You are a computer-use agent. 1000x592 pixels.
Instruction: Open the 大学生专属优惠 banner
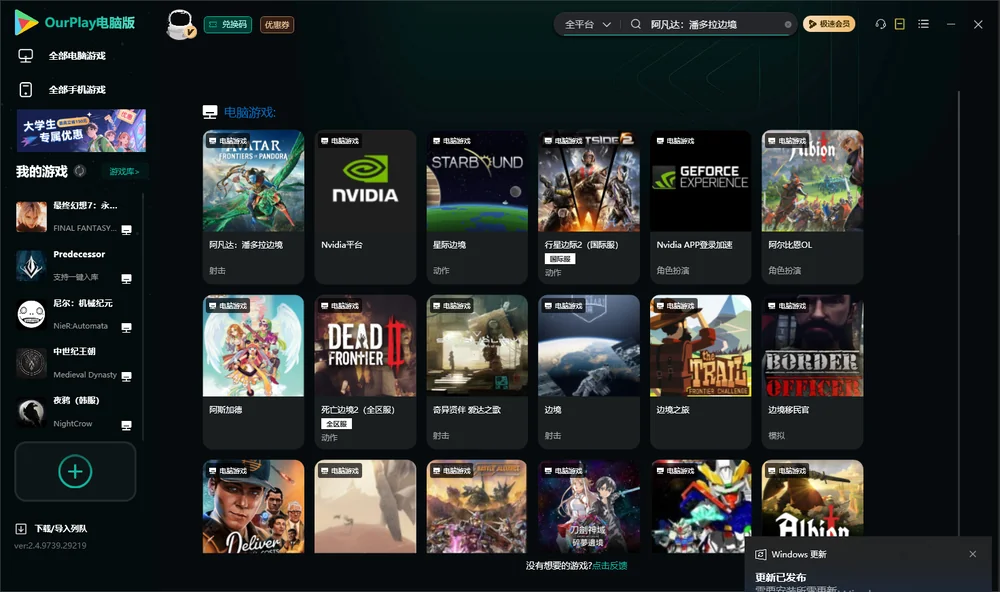click(x=81, y=130)
